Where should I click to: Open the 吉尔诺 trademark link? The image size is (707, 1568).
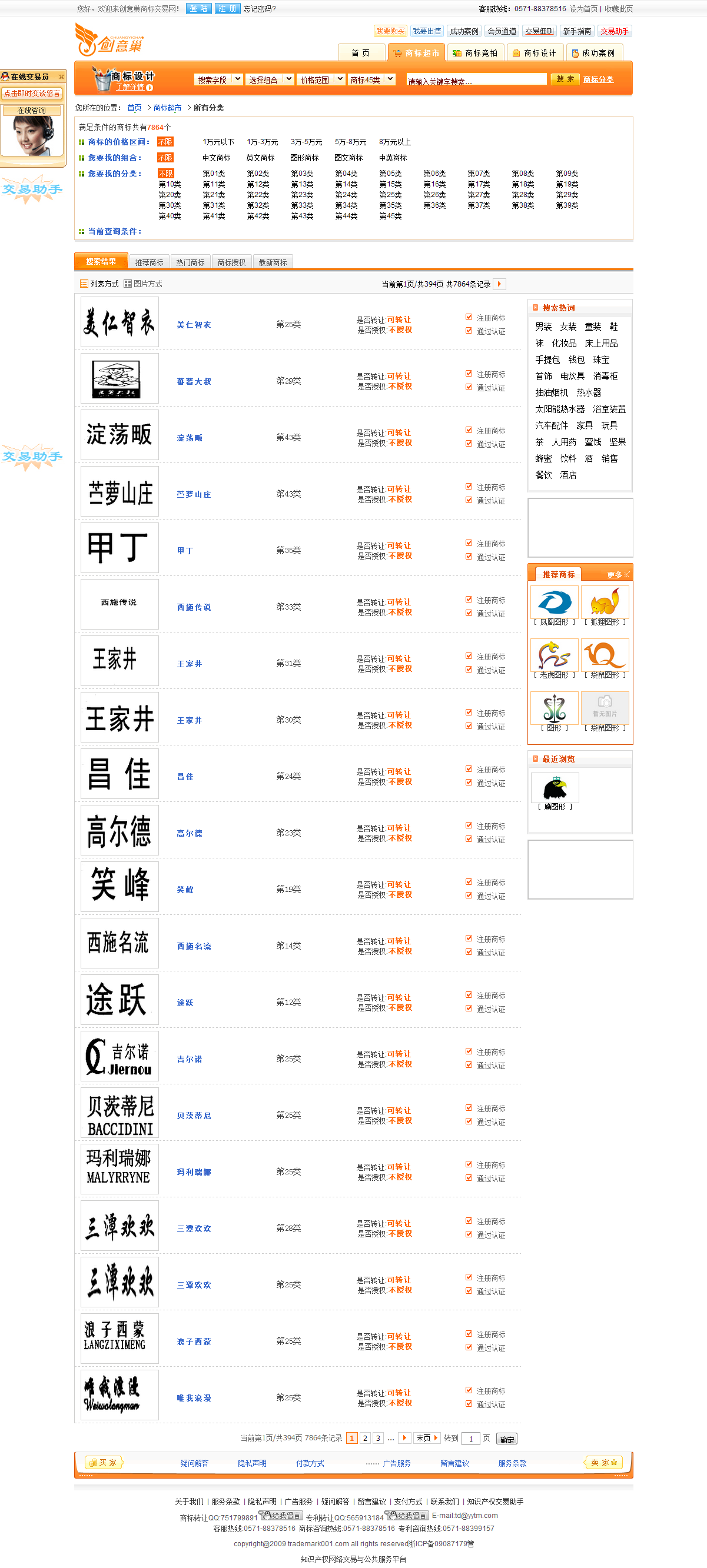click(190, 1059)
